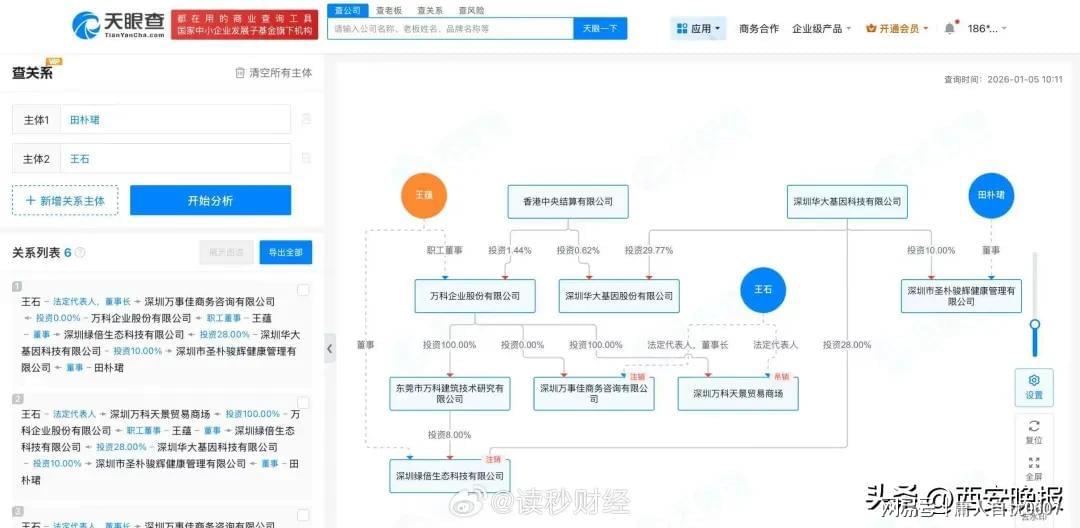Switch to the 查风险 search tab

(x=471, y=10)
